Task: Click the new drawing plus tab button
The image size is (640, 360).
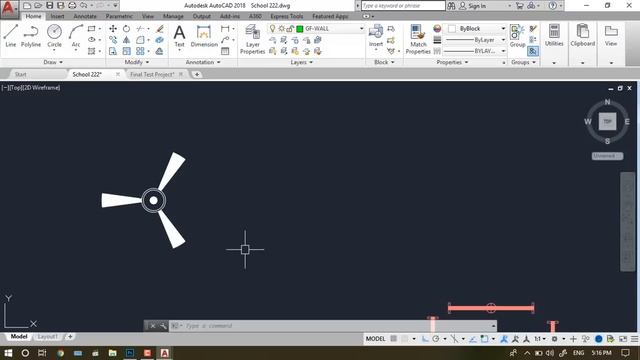Action: [x=197, y=74]
